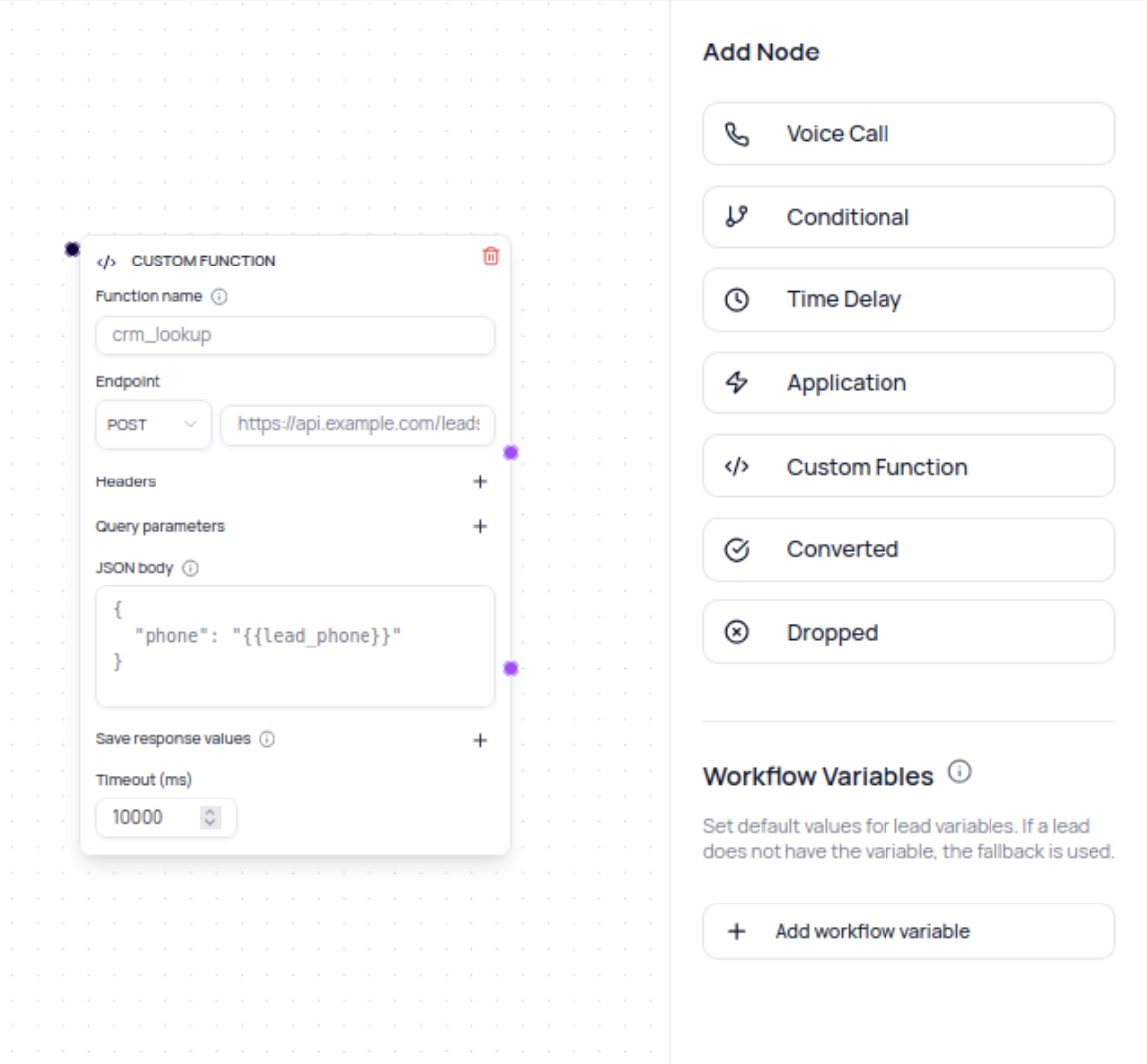This screenshot has height=1064, width=1147.
Task: Click the Workflow Variables heading
Action: point(818,776)
